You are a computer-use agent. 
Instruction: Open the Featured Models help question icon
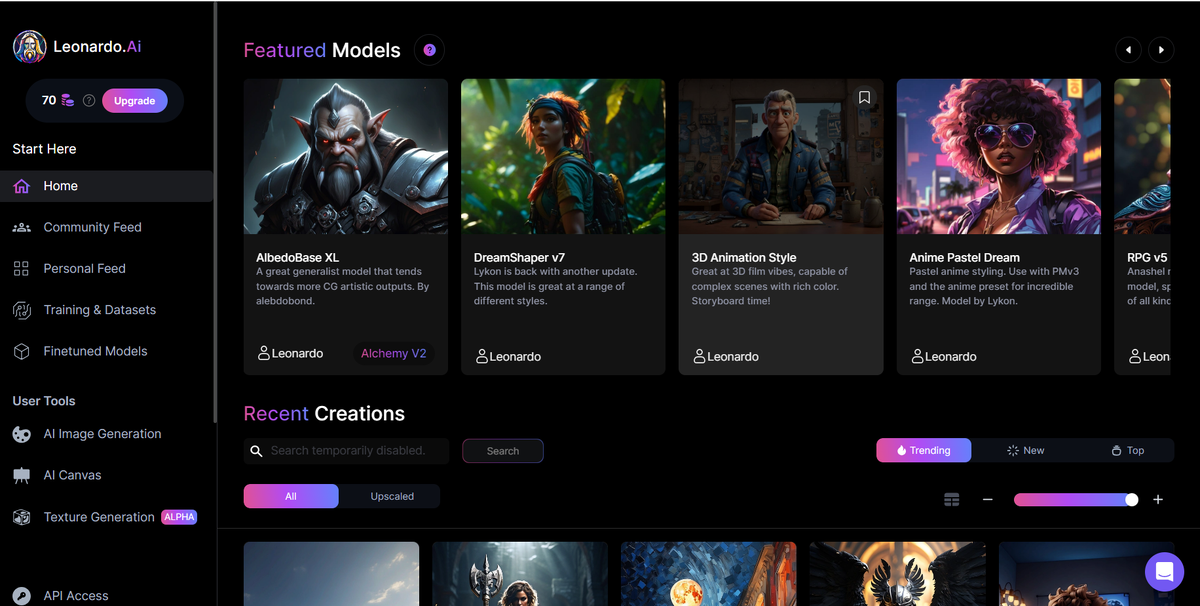point(429,50)
